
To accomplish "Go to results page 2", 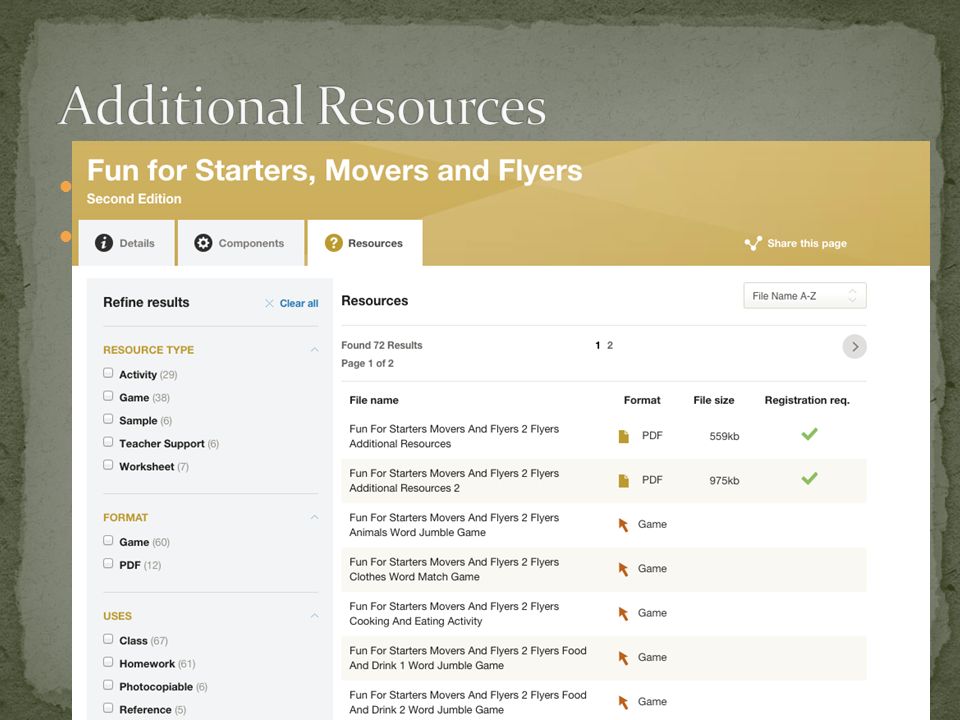I will tap(610, 345).
